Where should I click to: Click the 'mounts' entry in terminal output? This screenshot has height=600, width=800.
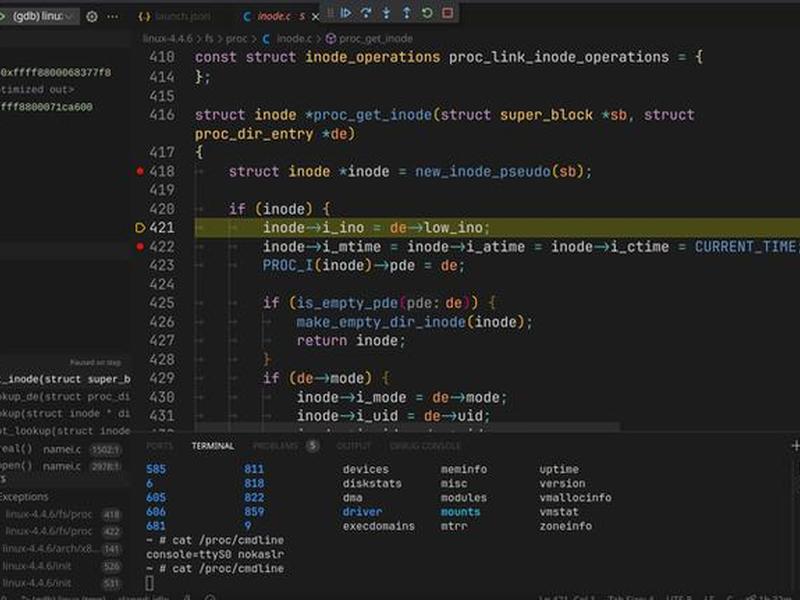tap(460, 512)
